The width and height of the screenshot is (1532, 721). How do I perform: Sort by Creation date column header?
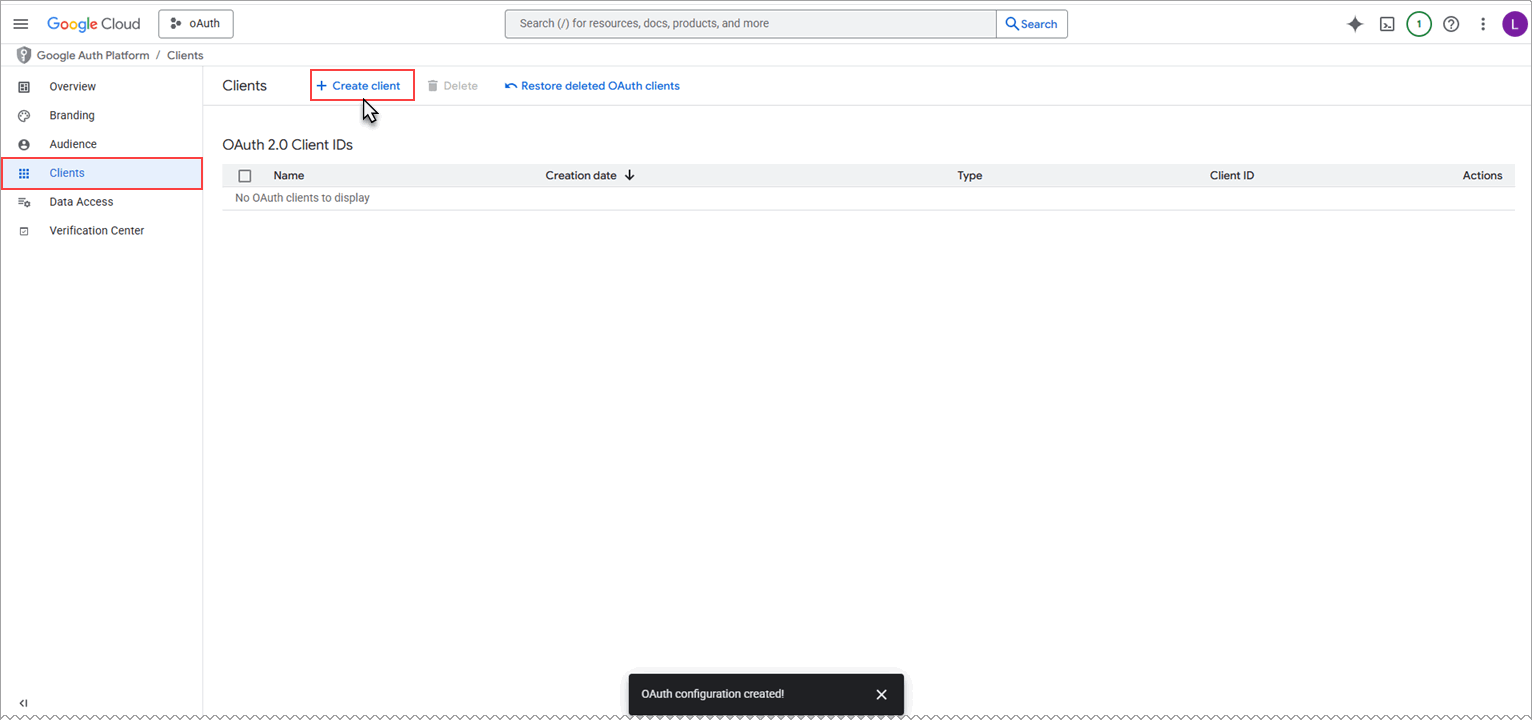point(581,176)
